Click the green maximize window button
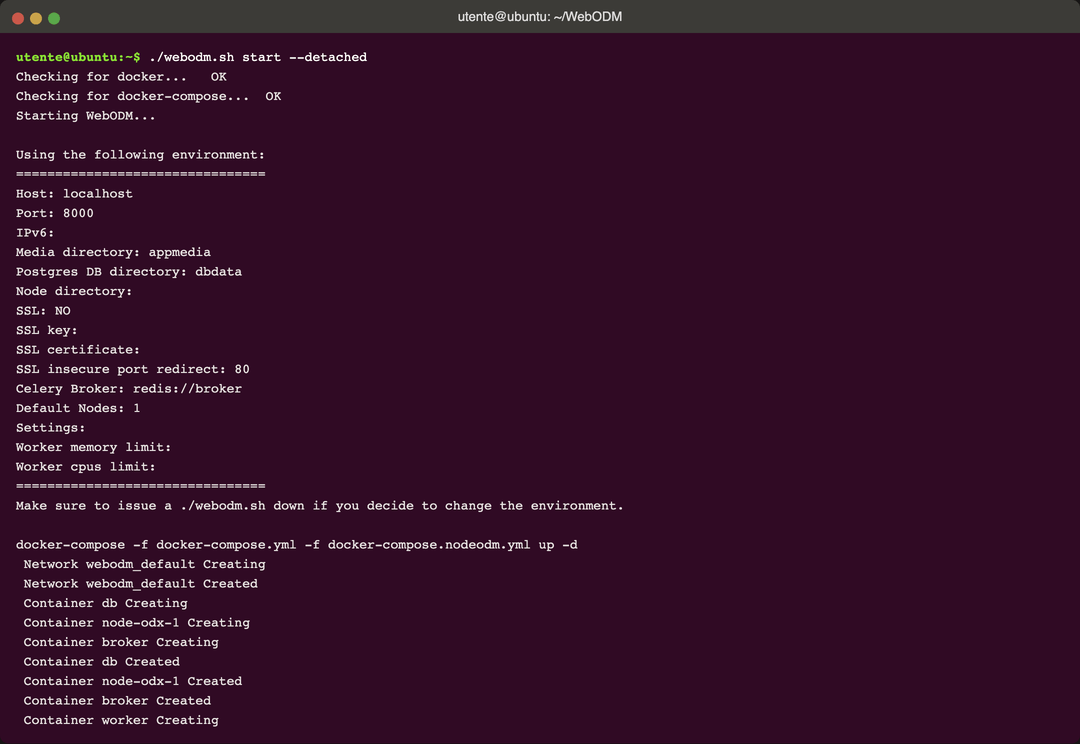 pyautogui.click(x=54, y=19)
